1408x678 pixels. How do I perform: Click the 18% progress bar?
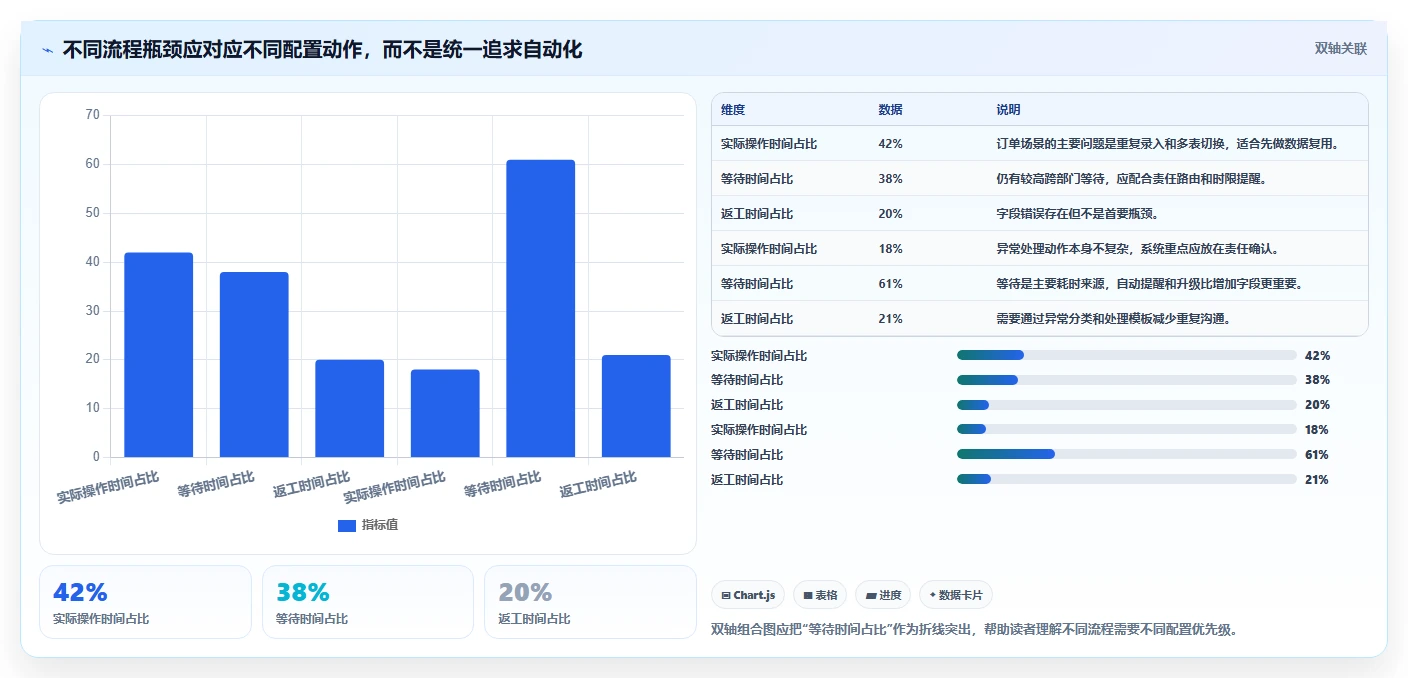(x=1126, y=430)
